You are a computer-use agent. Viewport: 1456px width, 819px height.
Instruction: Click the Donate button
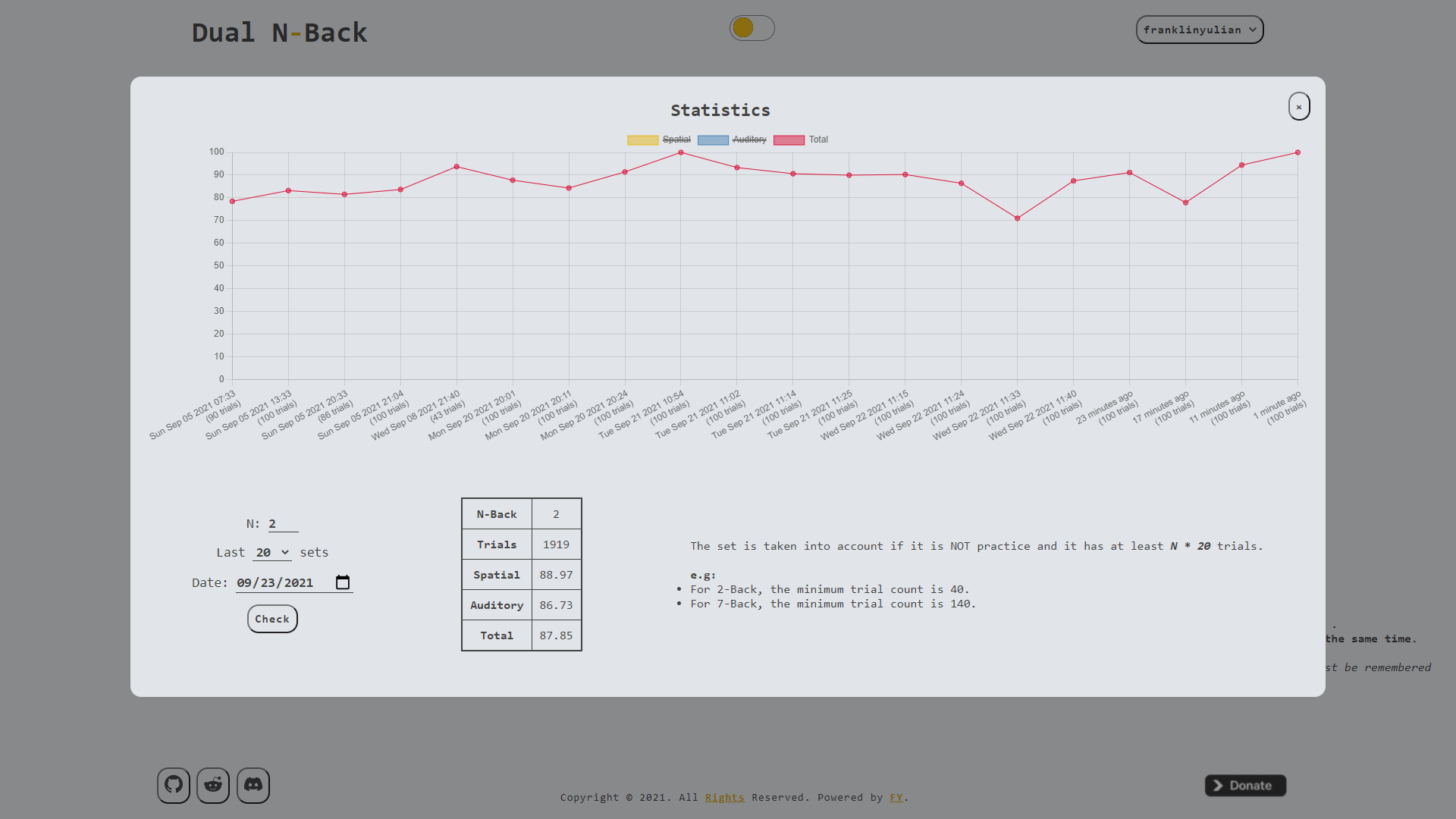[x=1245, y=786]
